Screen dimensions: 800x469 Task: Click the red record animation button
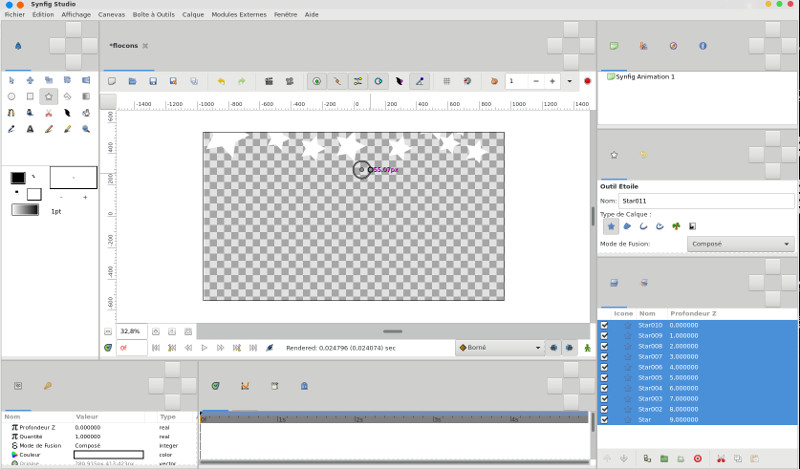coord(587,81)
